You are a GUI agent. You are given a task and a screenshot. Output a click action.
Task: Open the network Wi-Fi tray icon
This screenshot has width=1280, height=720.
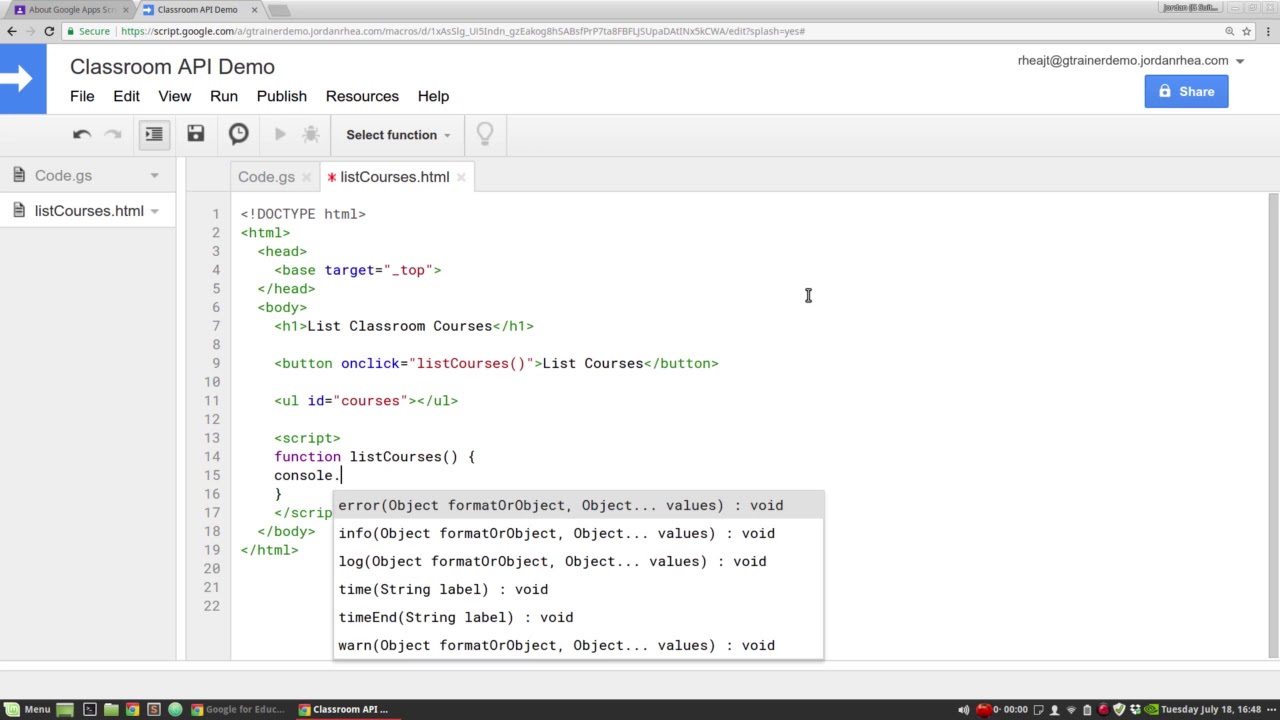[1071, 710]
